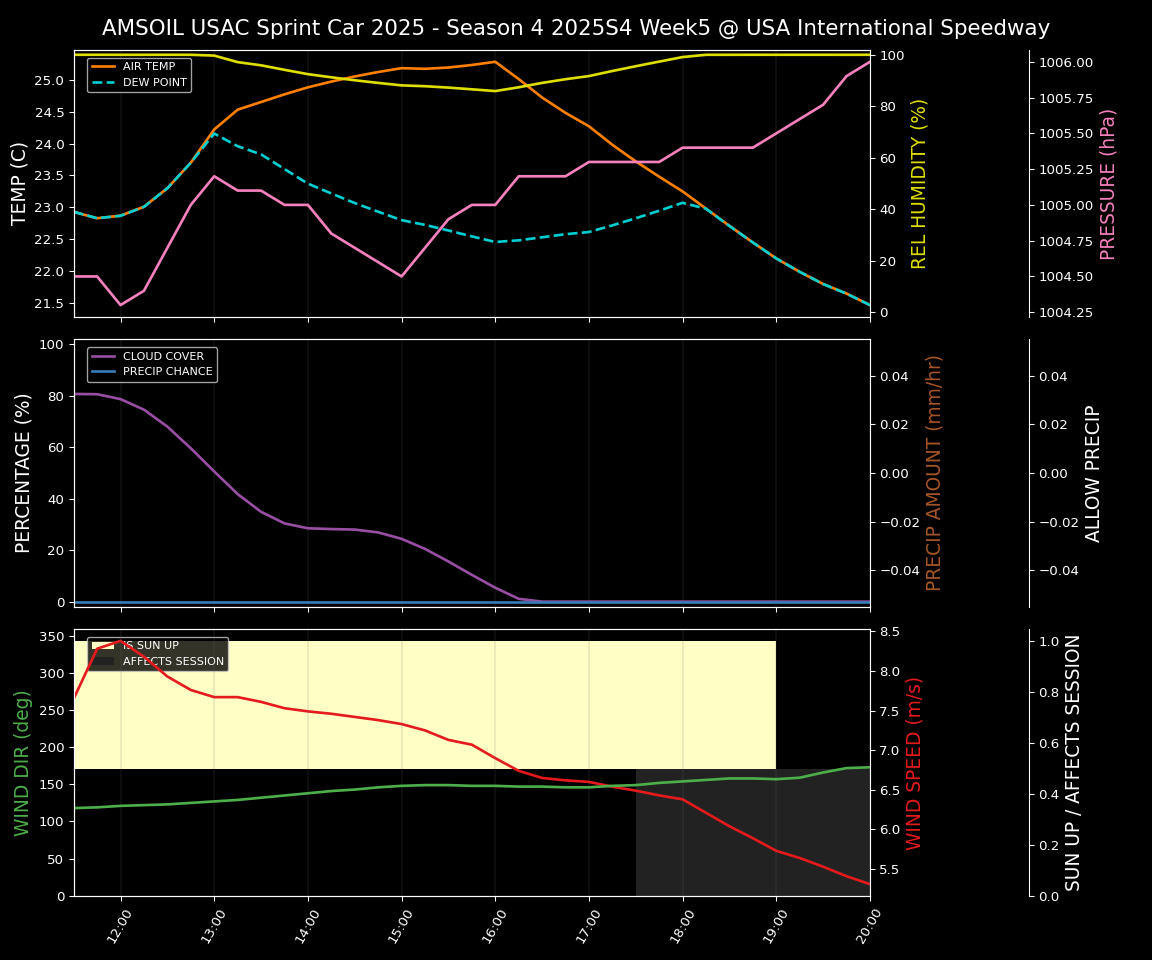The height and width of the screenshot is (960, 1152).
Task: Click the dark shaded affects-session region
Action: click(x=752, y=840)
